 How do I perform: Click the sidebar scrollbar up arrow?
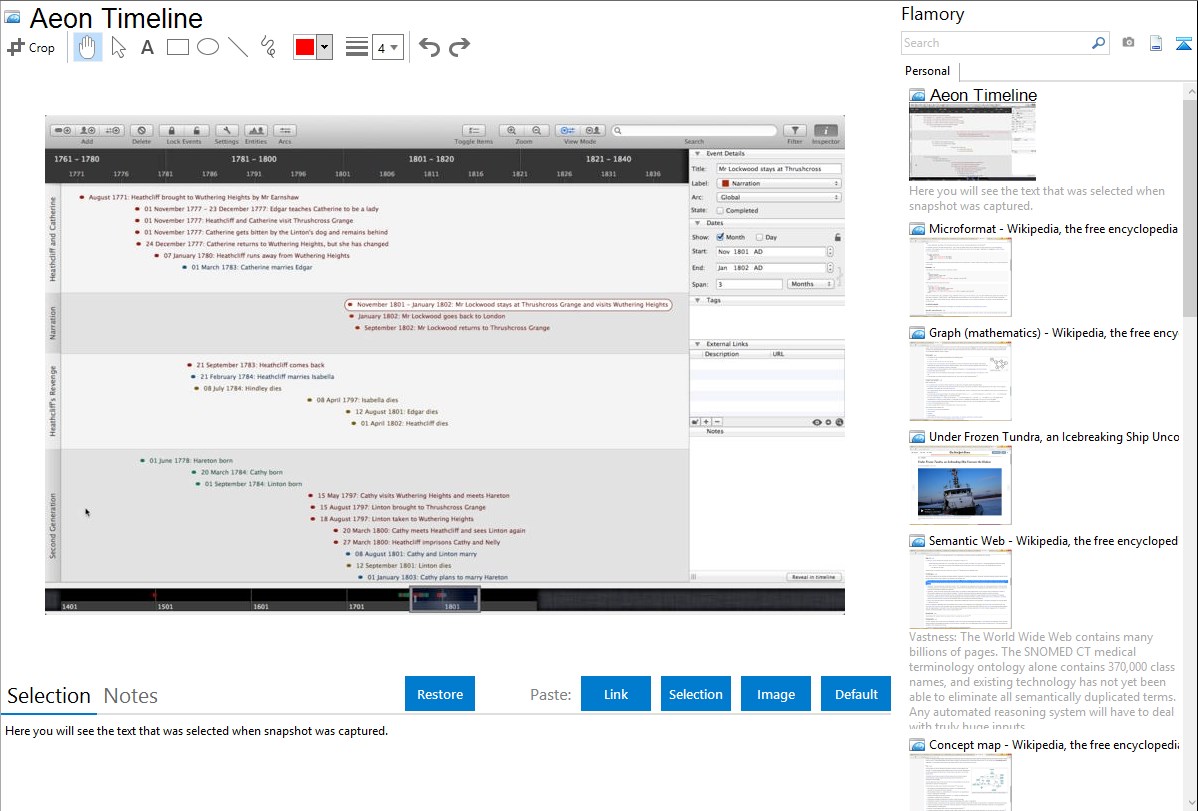(x=1190, y=92)
